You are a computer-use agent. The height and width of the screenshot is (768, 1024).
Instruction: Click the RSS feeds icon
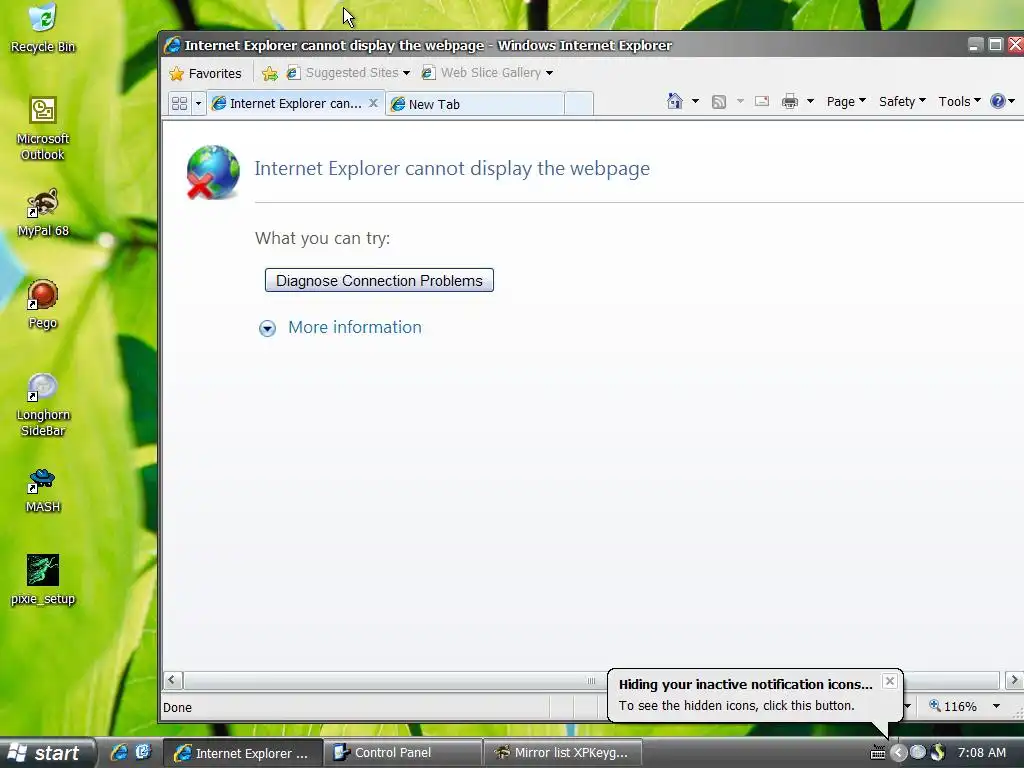(x=719, y=101)
